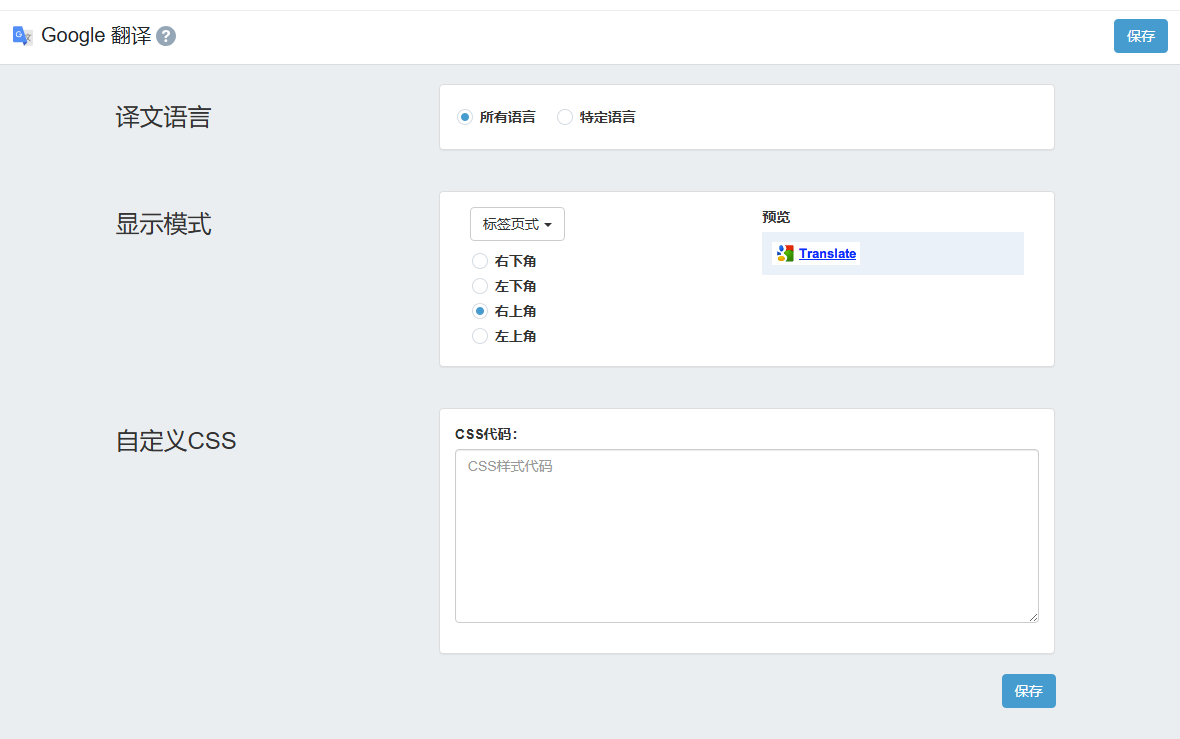Click the Translate link in the preview
This screenshot has height=739, width=1180.
coord(827,254)
